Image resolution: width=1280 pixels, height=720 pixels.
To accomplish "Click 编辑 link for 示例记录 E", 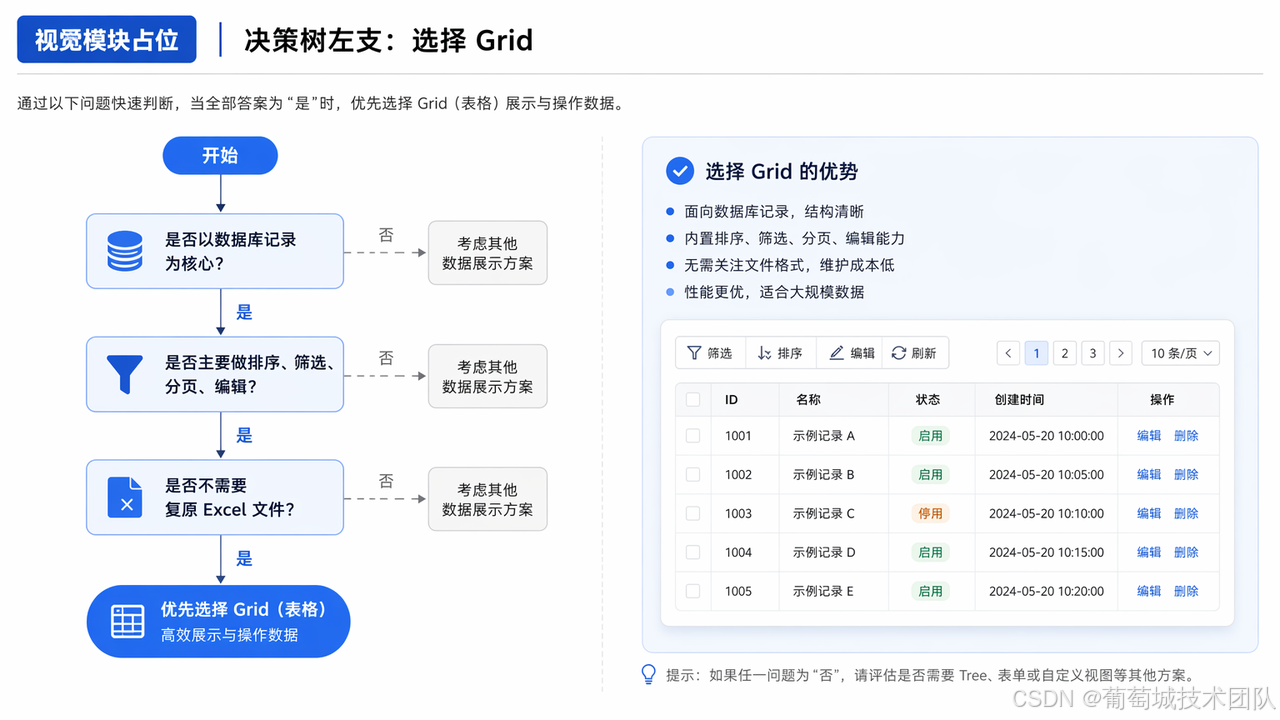I will [x=1149, y=591].
